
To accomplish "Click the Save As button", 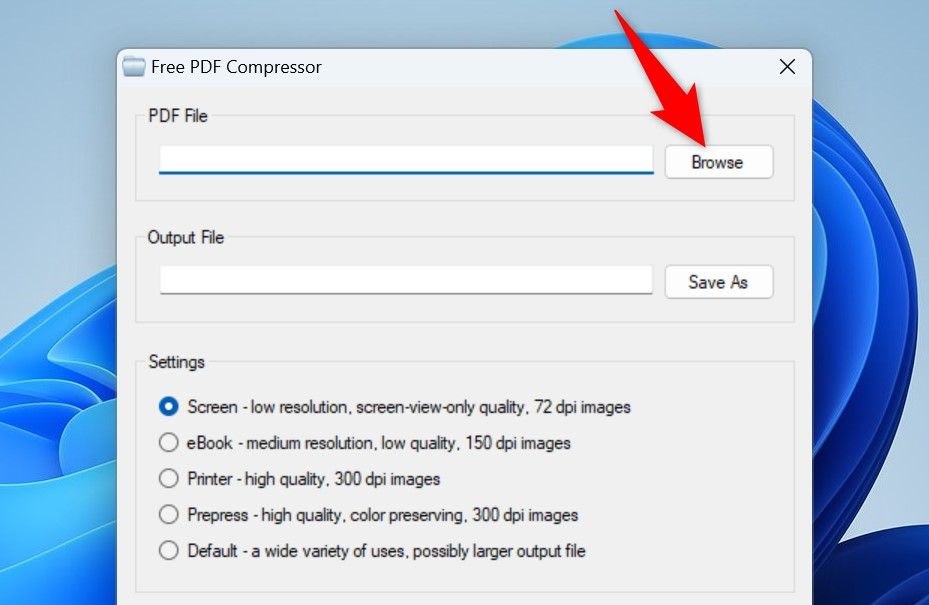I will tap(719, 282).
